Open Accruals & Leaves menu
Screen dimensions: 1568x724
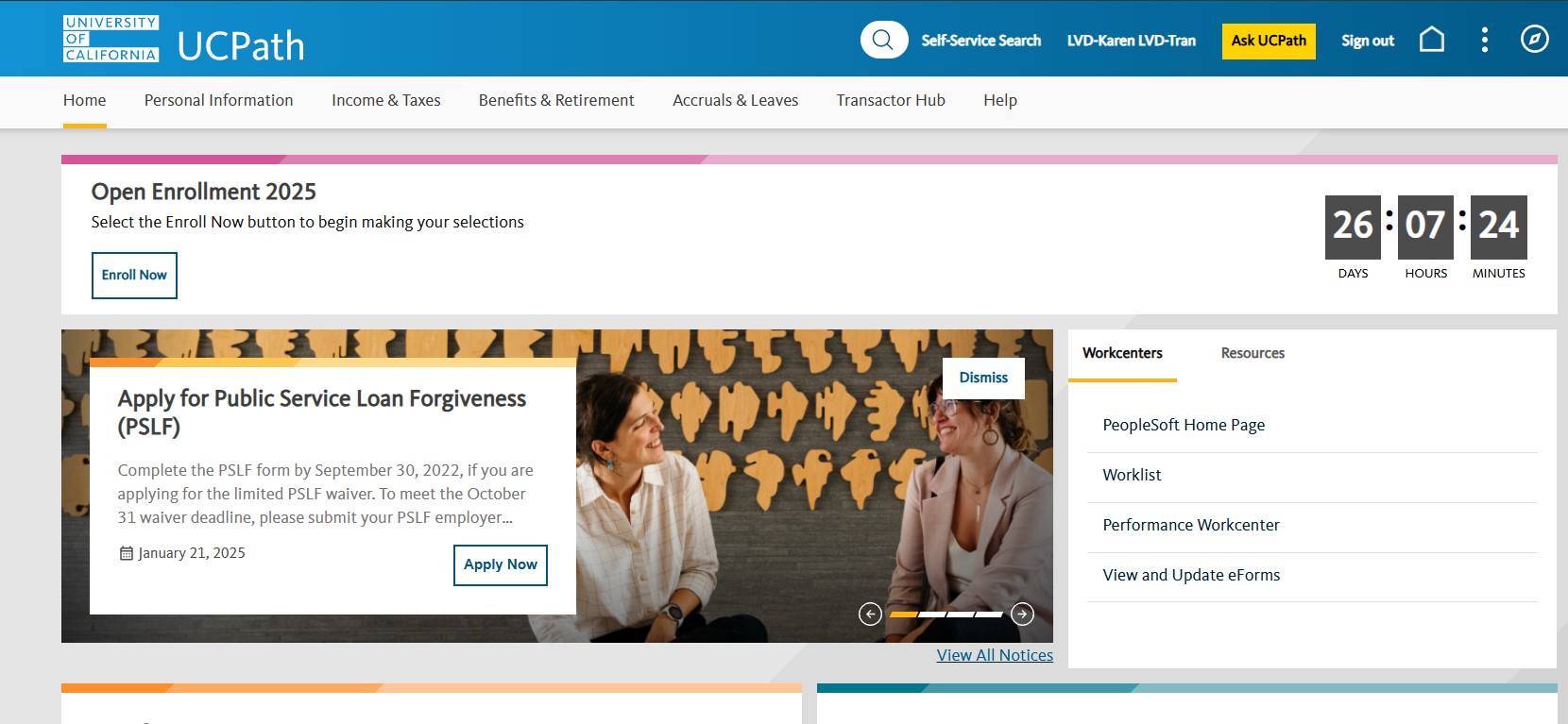[735, 100]
